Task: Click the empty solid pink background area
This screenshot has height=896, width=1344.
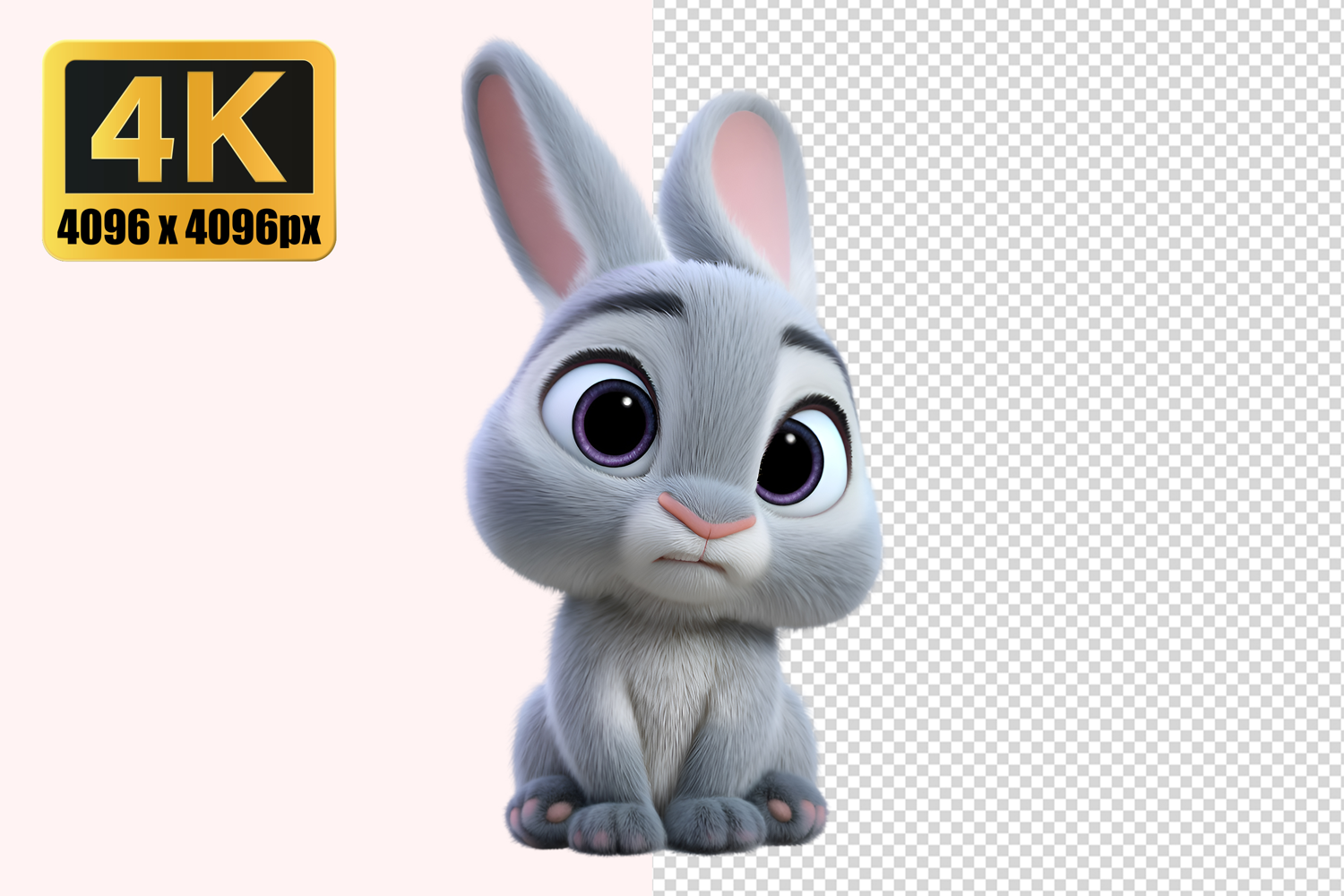Action: pyautogui.click(x=224, y=538)
